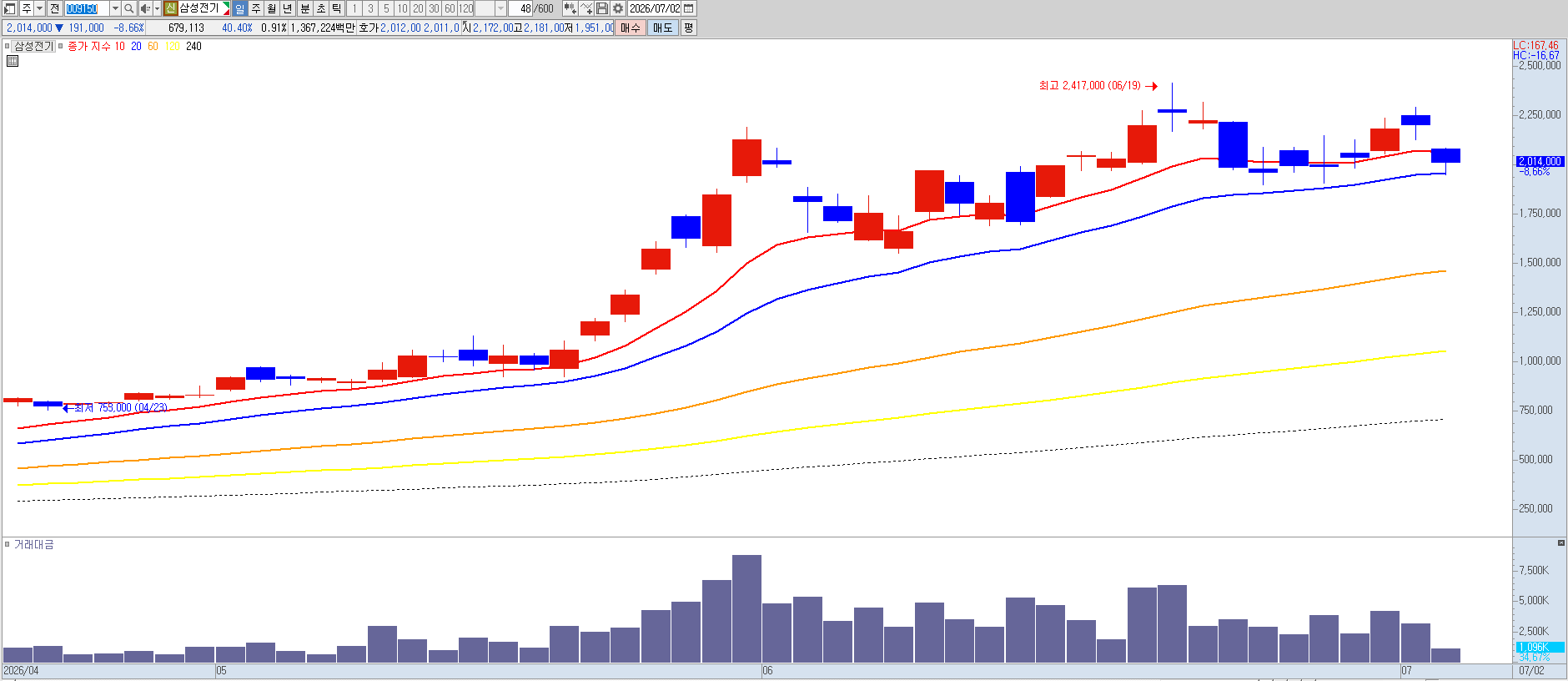1568x681 pixels.
Task: Select the 틱 tick period tab
Action: (336, 8)
